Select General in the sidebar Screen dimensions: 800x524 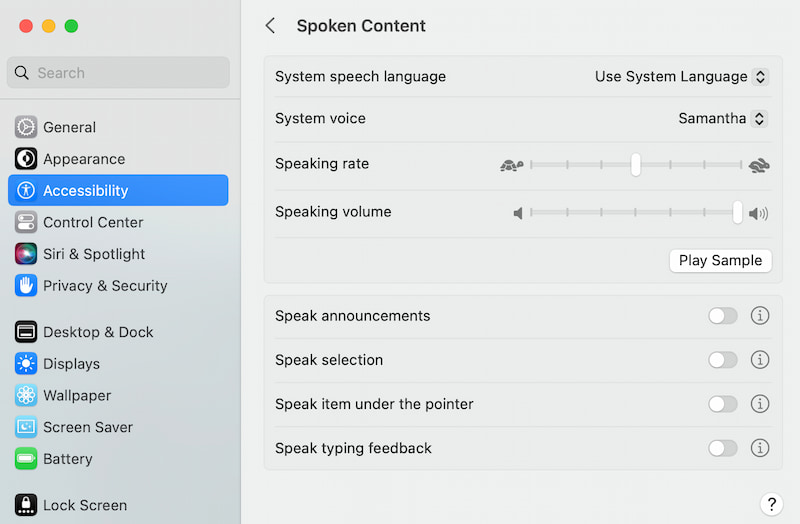click(x=118, y=127)
